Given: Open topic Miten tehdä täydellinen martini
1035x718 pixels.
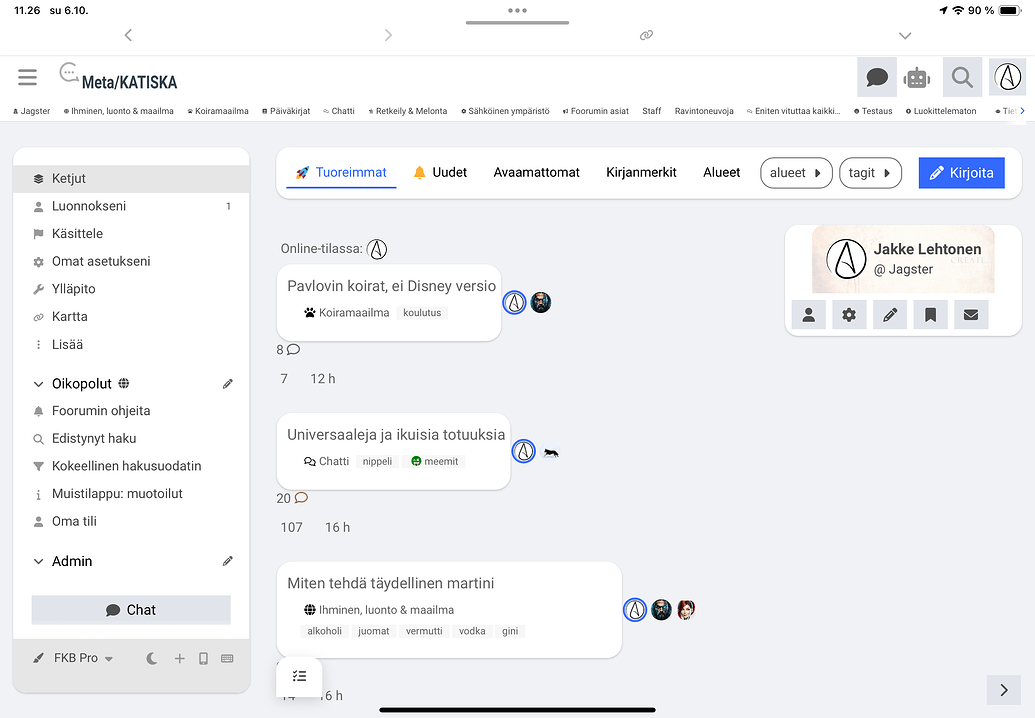Looking at the screenshot, I should [390, 583].
